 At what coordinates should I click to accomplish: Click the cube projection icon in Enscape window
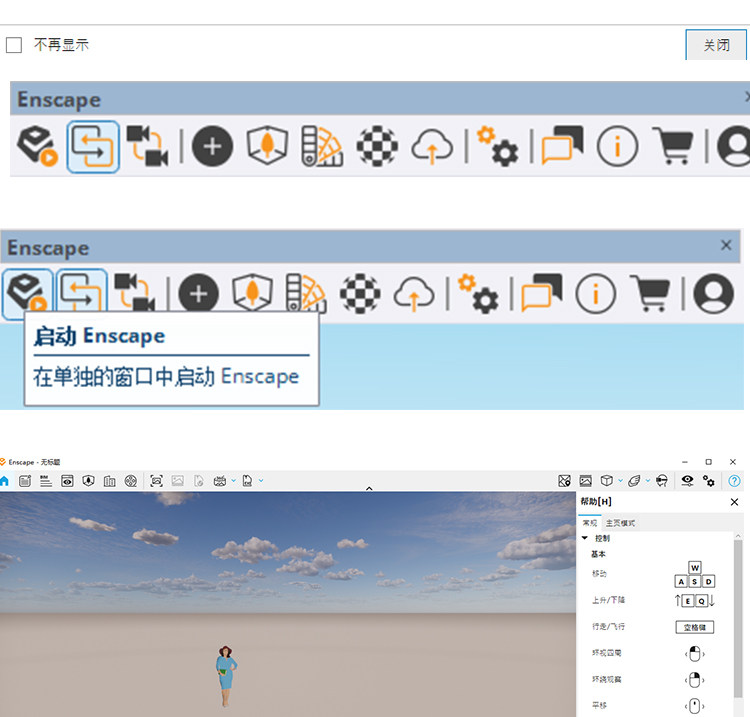coord(607,480)
